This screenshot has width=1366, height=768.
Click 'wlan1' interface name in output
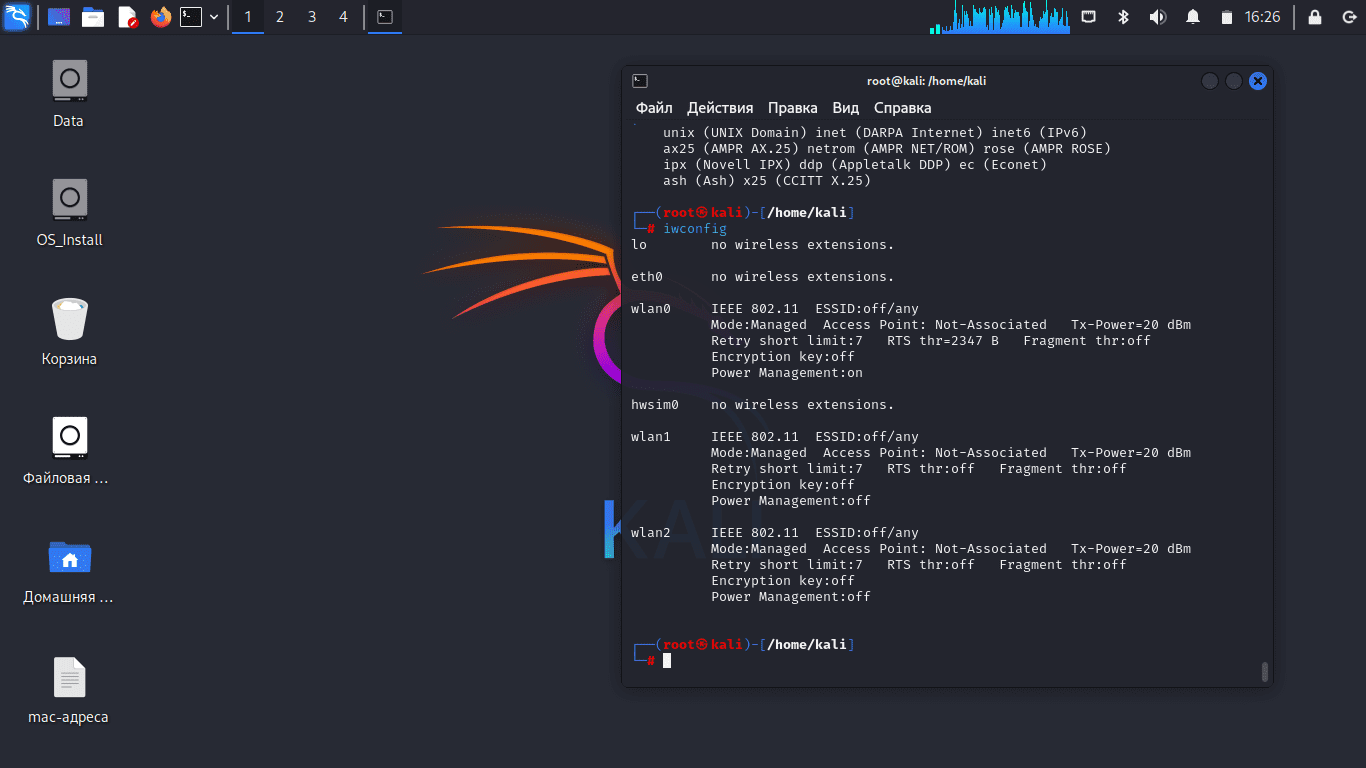651,437
